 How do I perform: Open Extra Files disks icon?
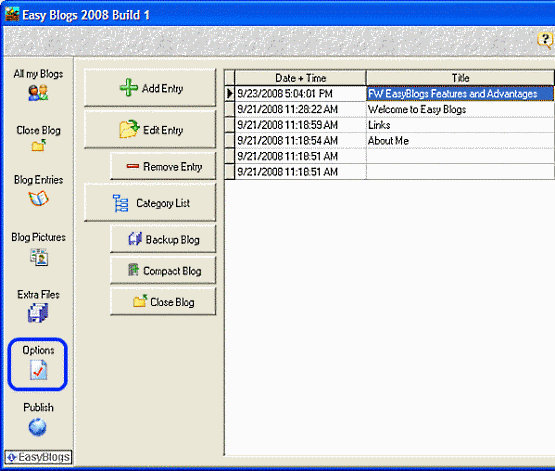click(x=38, y=313)
